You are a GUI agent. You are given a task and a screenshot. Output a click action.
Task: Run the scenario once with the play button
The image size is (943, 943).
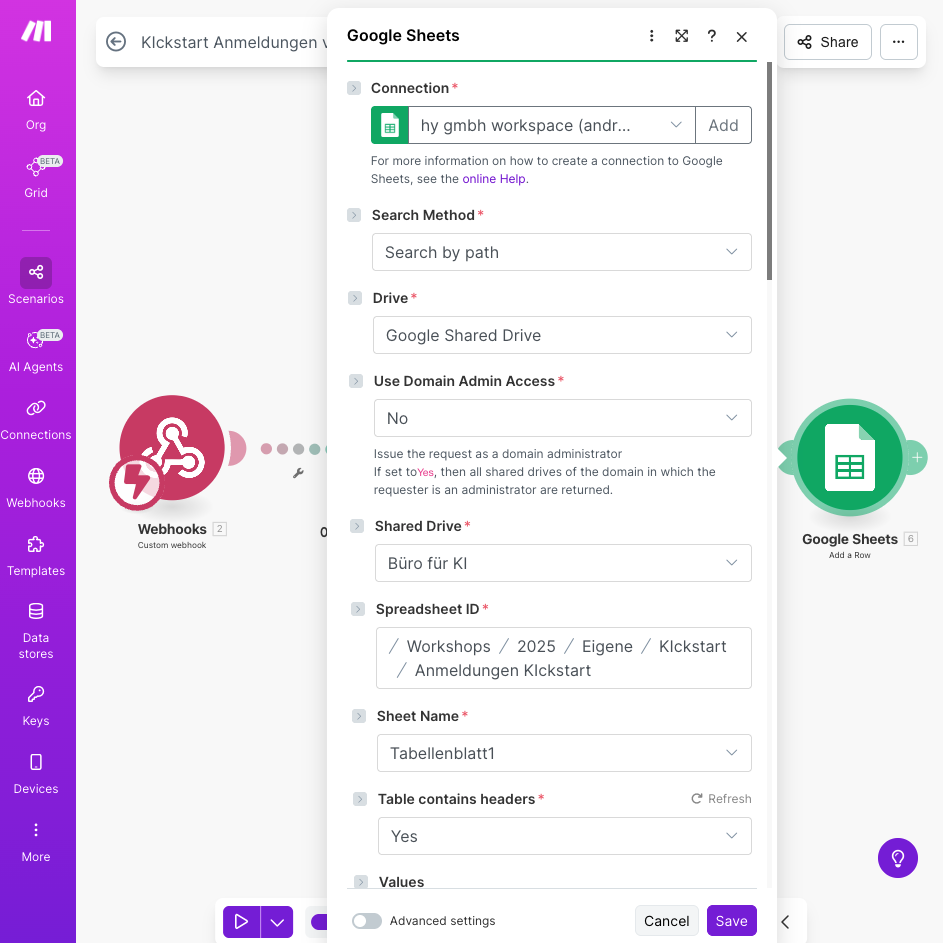click(x=241, y=921)
